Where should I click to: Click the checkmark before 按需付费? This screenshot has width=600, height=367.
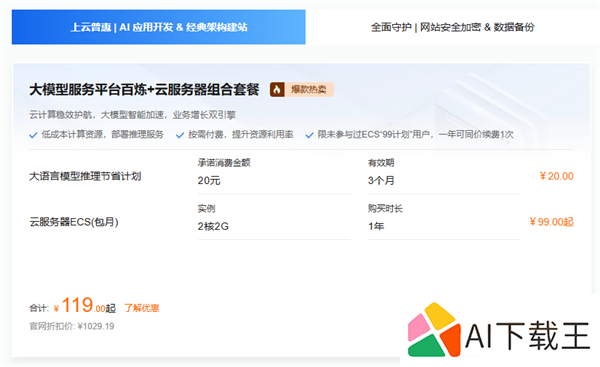click(180, 135)
